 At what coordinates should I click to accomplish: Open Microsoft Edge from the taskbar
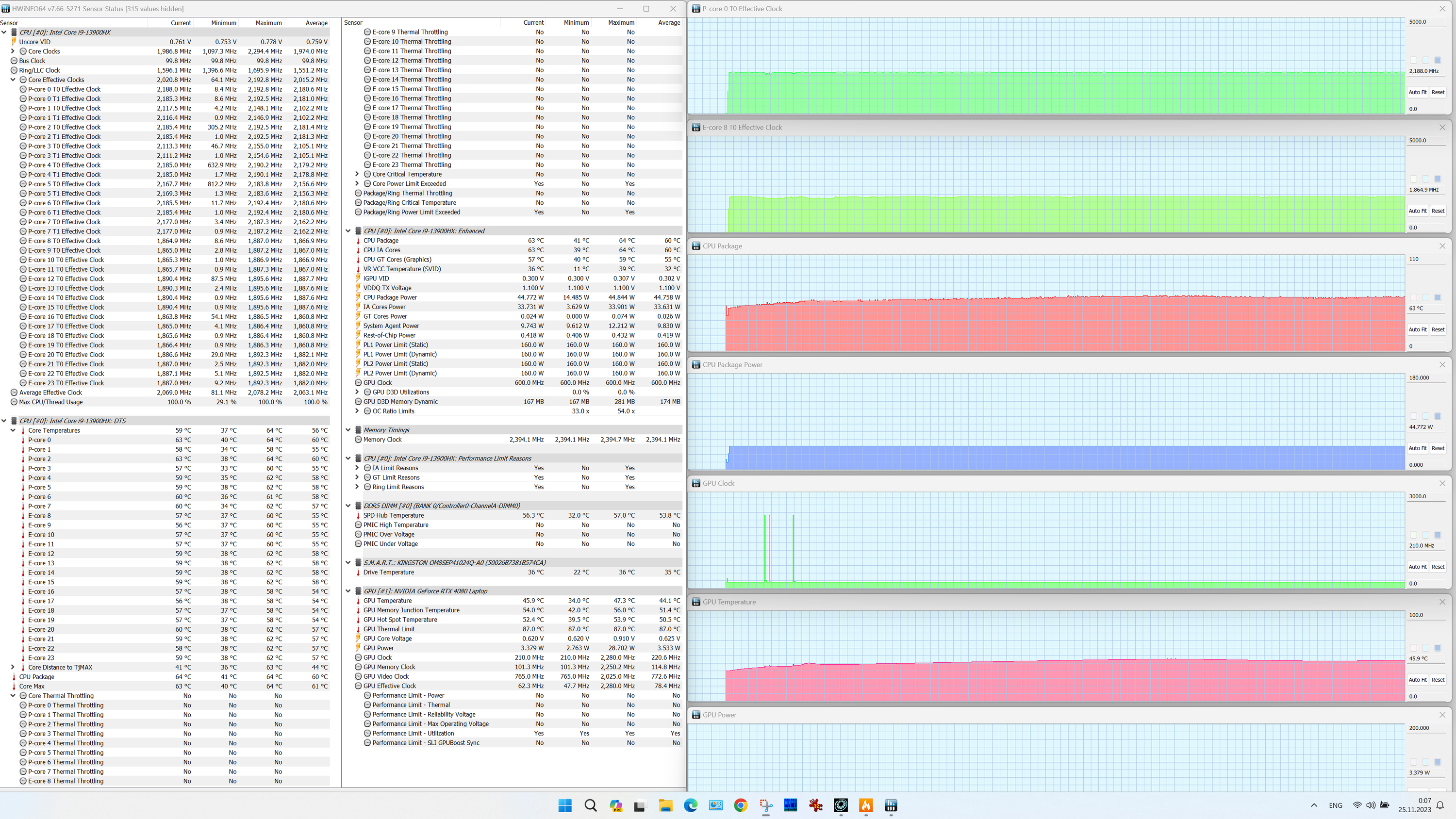click(690, 805)
